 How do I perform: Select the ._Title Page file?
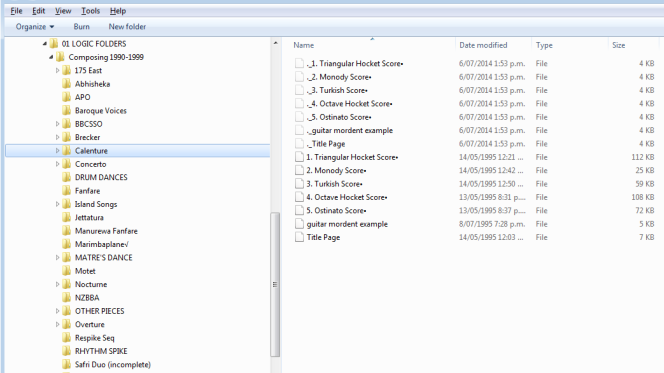(326, 144)
